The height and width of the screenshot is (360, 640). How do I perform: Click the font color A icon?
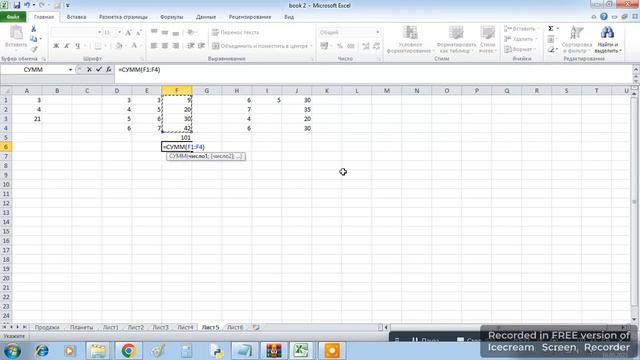point(134,46)
